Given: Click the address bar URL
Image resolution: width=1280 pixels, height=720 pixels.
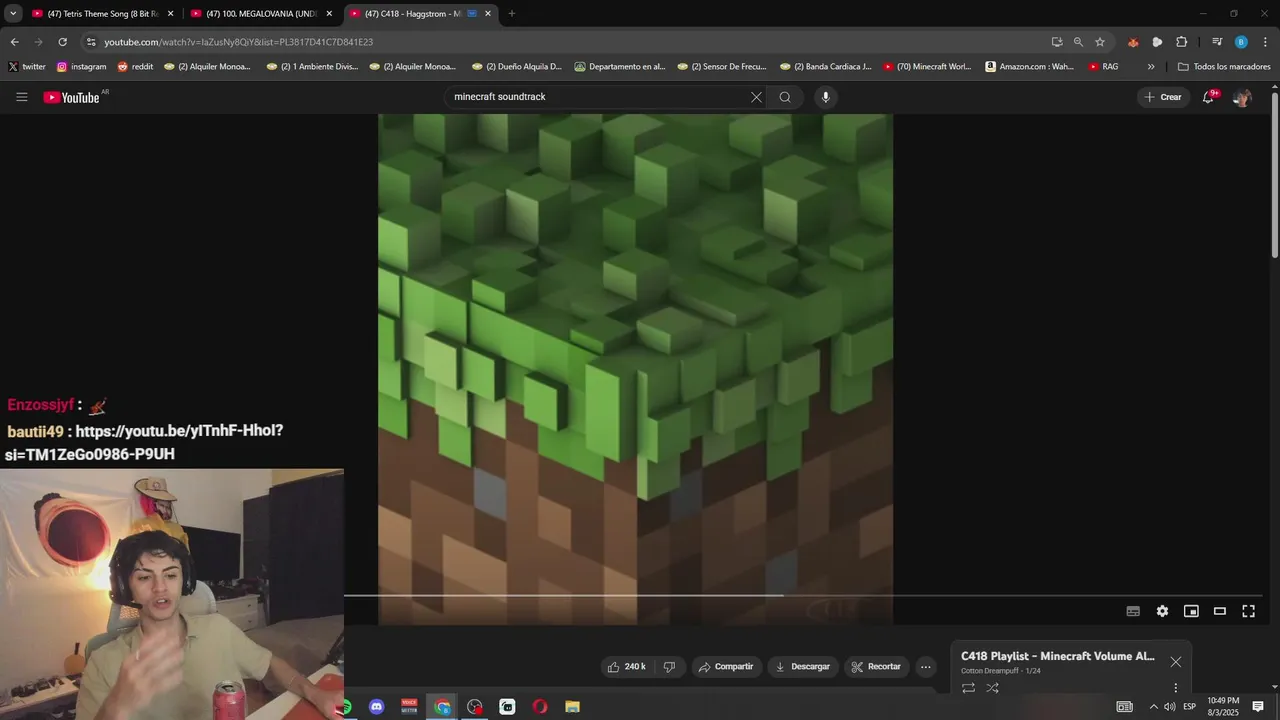Looking at the screenshot, I should point(239,42).
